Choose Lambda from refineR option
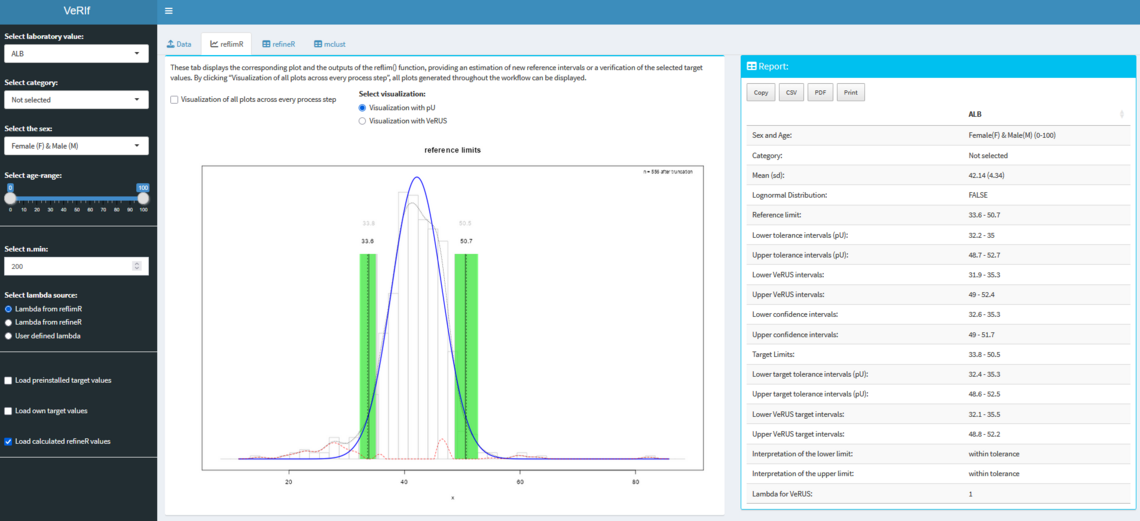Viewport: 1140px width, 521px height. click(9, 323)
